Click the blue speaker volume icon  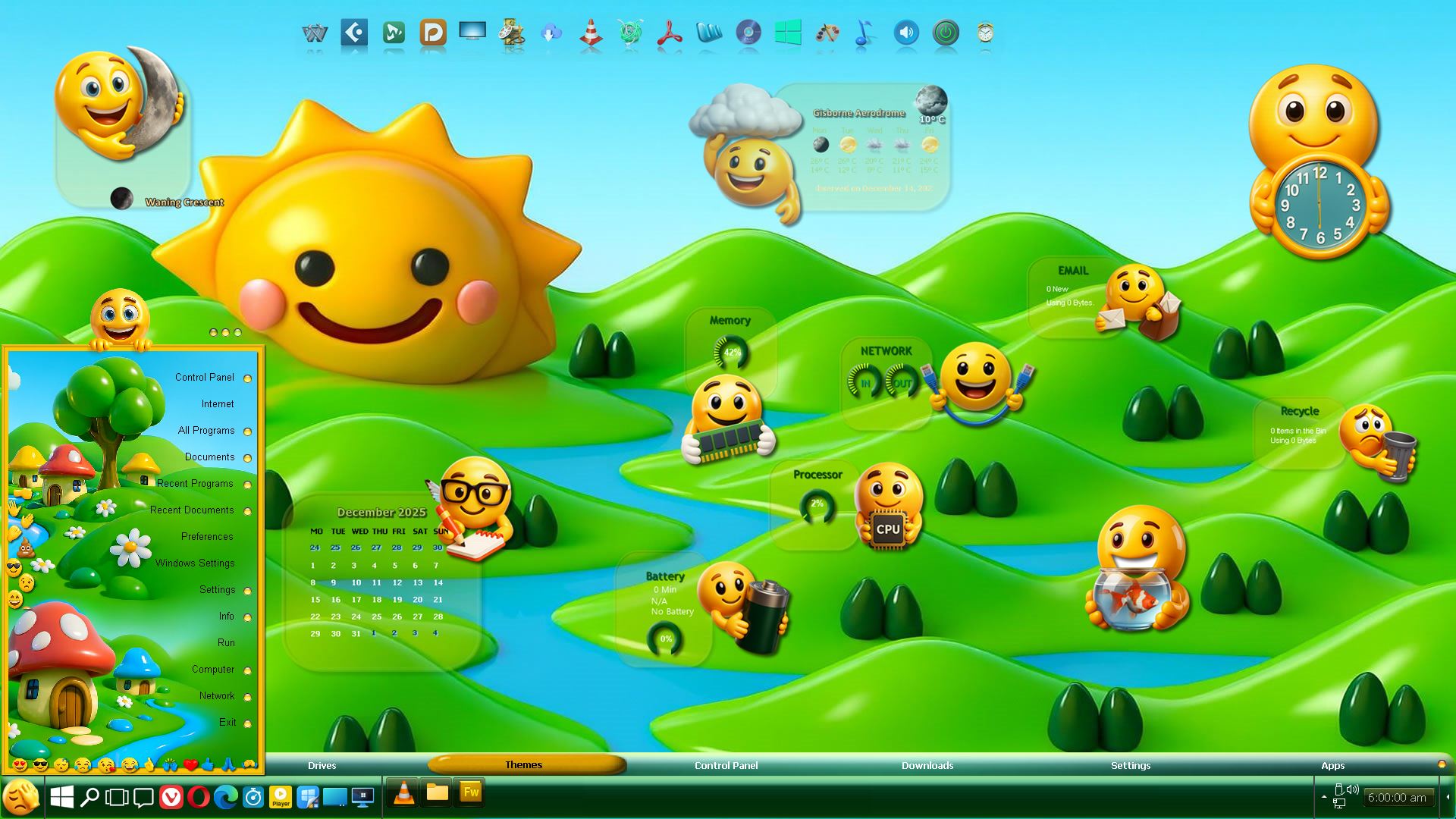click(x=906, y=33)
